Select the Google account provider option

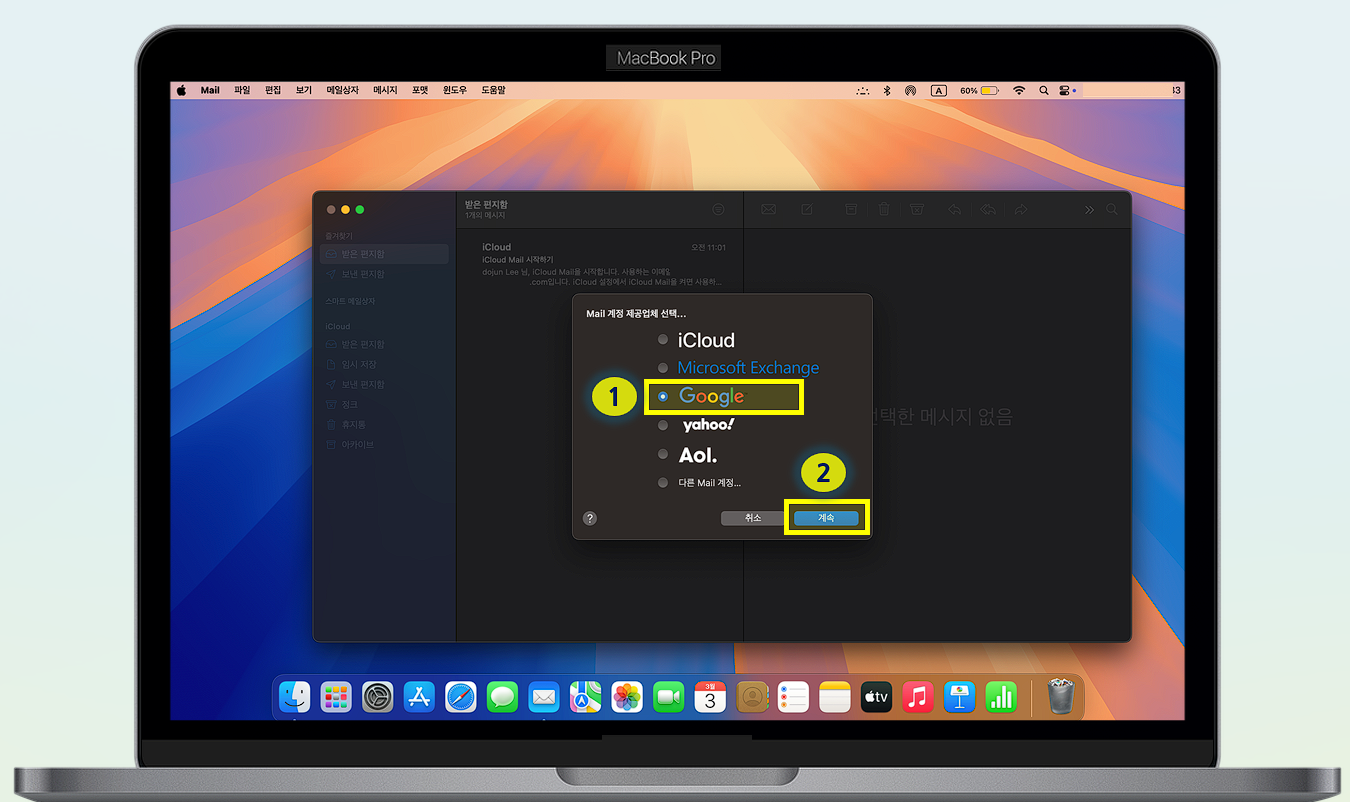click(662, 397)
